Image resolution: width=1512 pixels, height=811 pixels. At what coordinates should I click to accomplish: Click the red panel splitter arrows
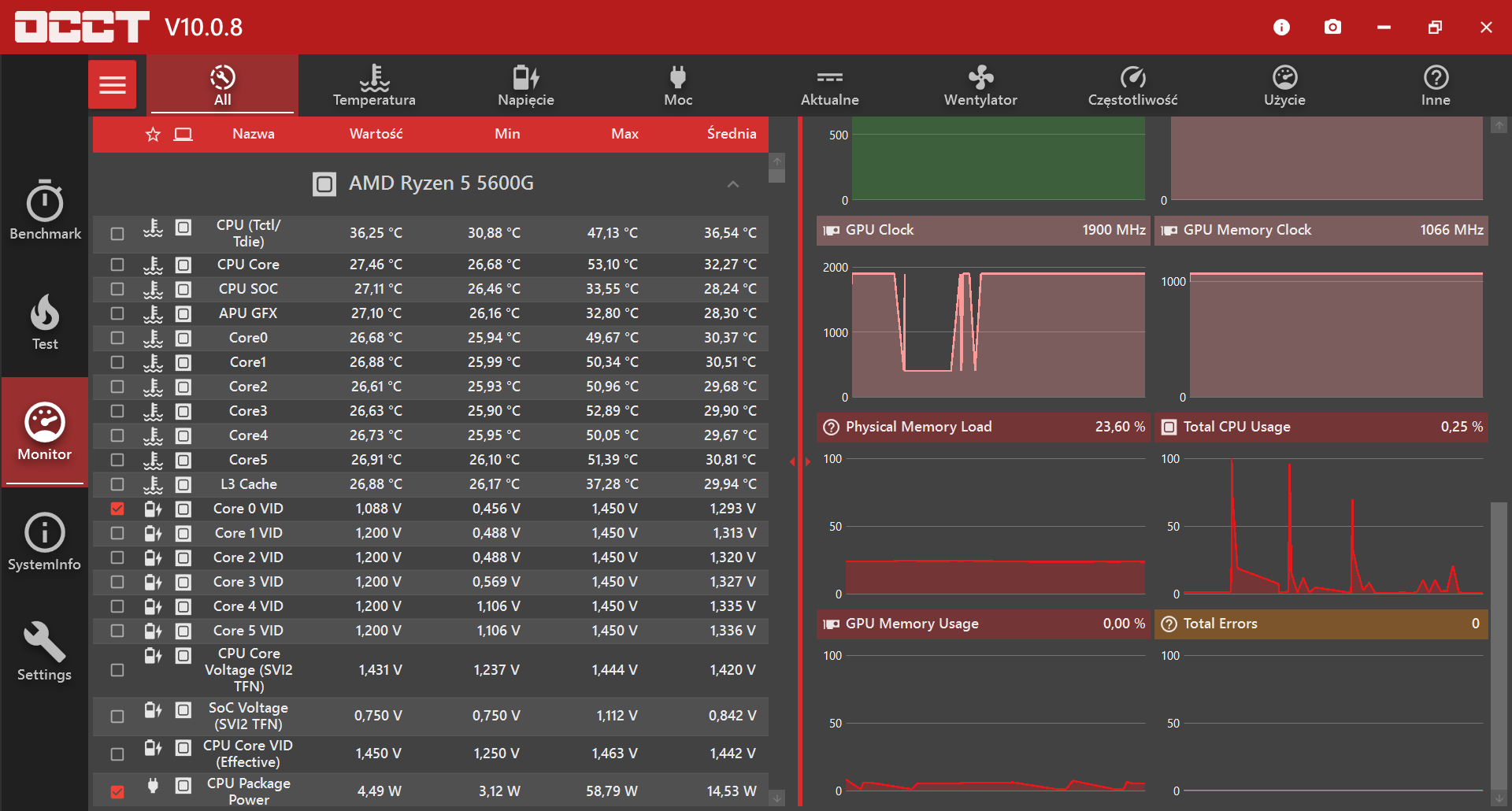(800, 461)
